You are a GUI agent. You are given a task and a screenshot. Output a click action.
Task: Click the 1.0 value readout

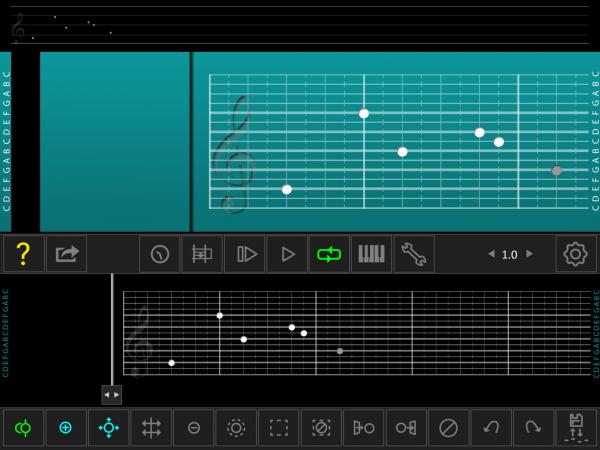click(x=510, y=254)
